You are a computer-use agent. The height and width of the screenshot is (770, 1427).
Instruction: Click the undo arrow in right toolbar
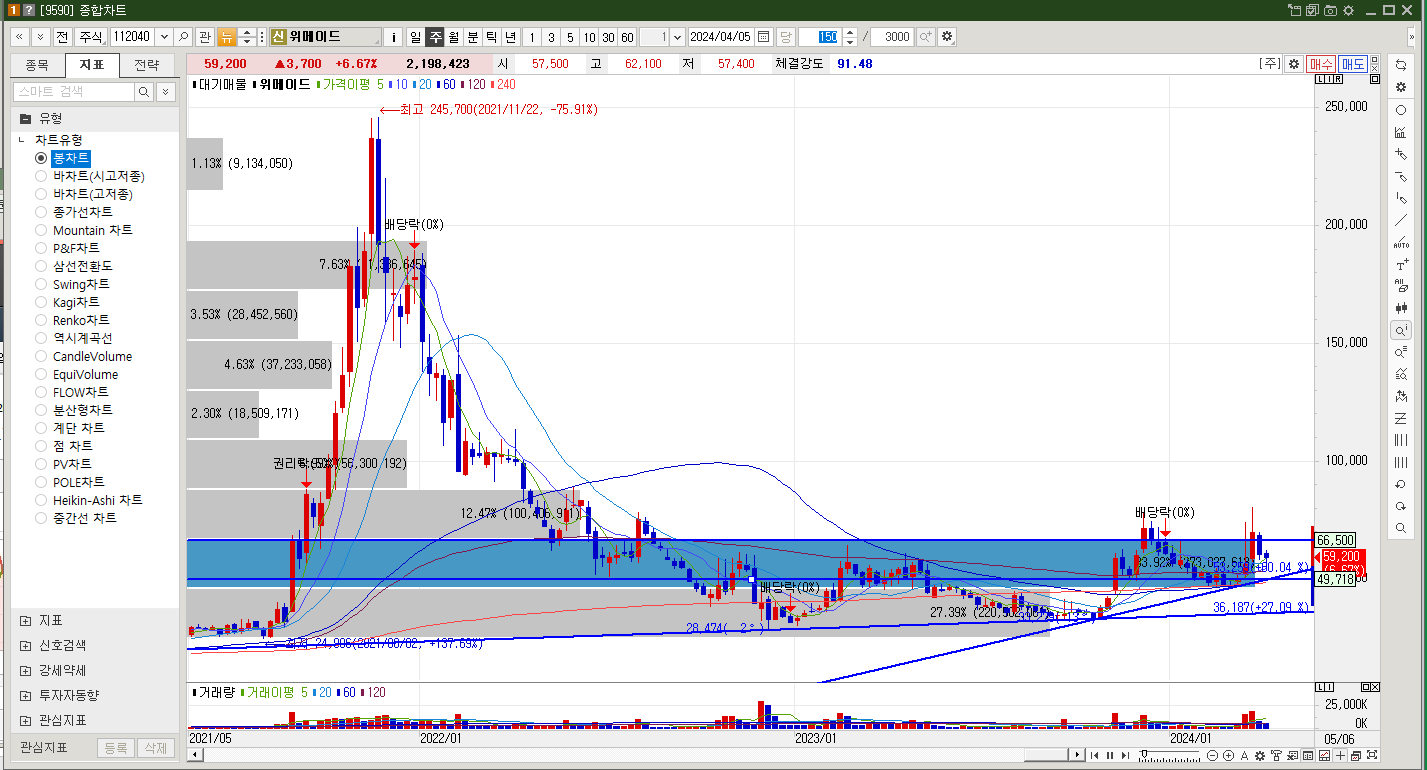1401,484
